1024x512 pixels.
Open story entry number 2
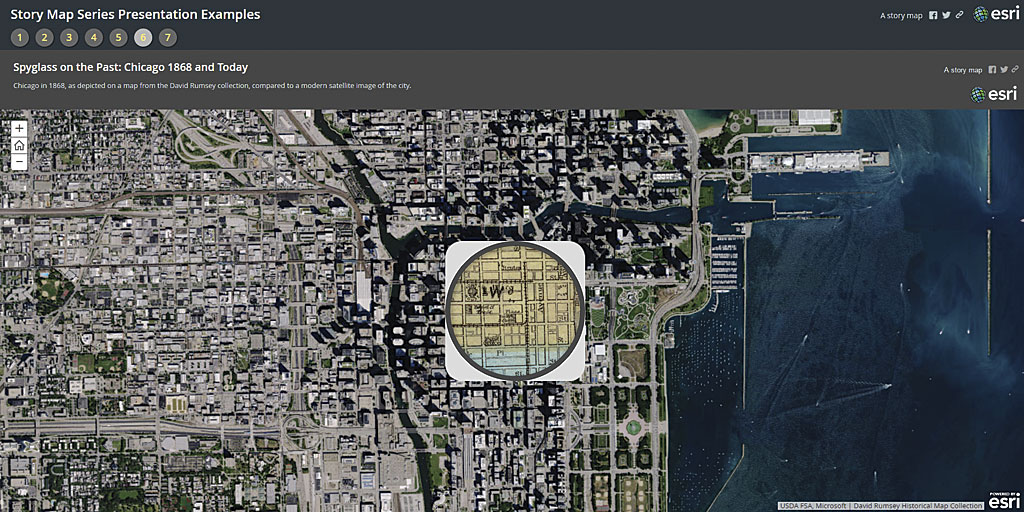44,37
